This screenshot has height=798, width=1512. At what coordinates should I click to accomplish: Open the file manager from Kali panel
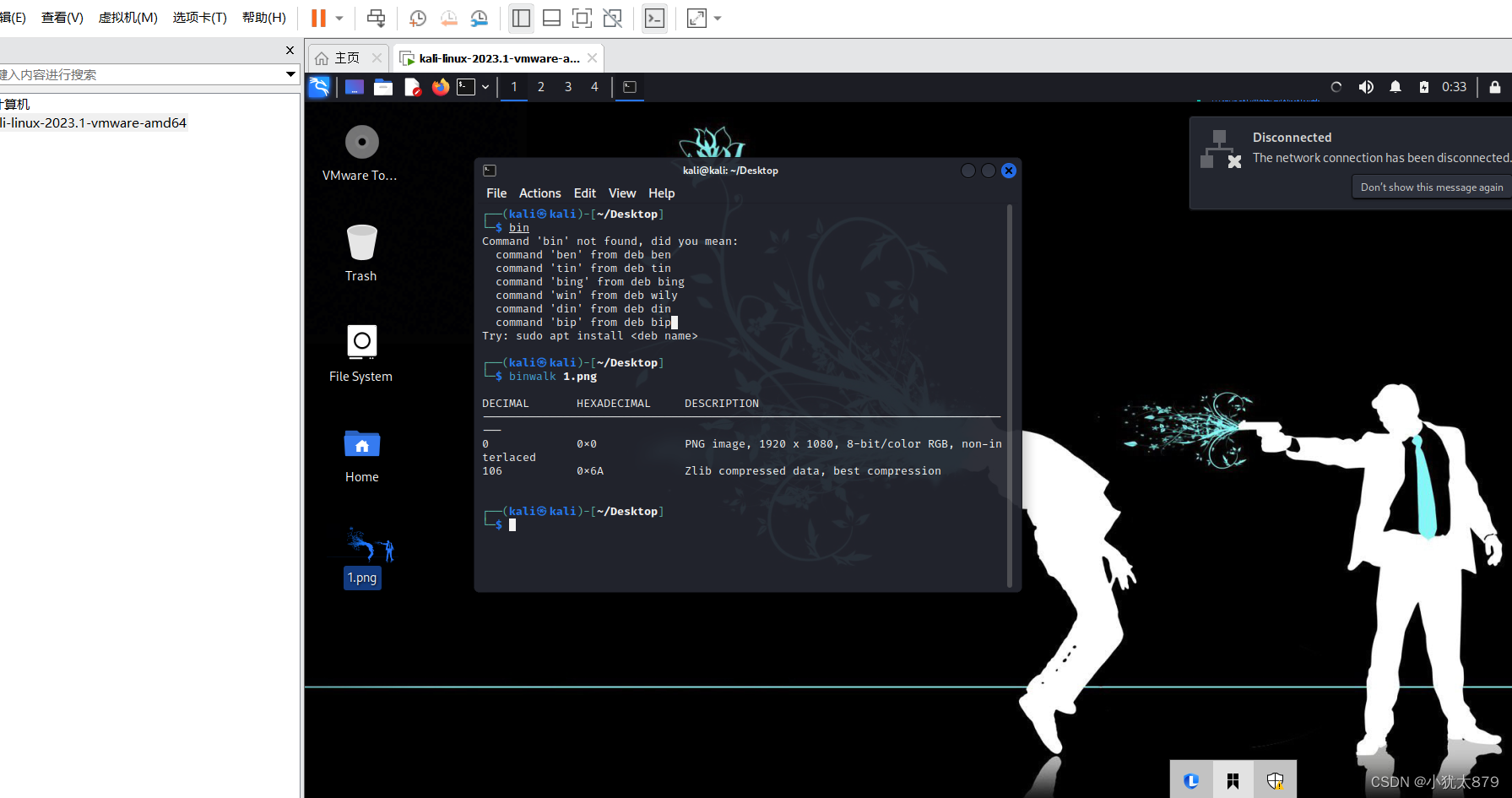click(x=383, y=87)
